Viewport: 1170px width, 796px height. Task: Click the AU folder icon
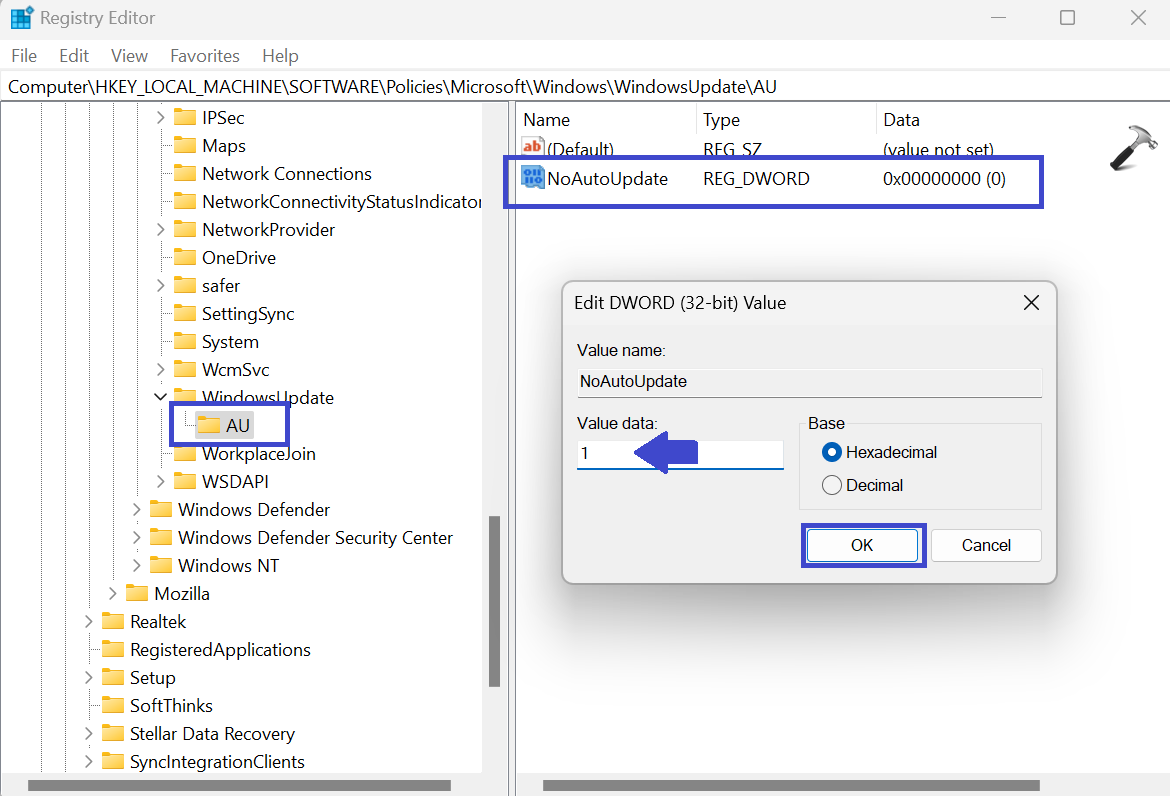tap(208, 425)
